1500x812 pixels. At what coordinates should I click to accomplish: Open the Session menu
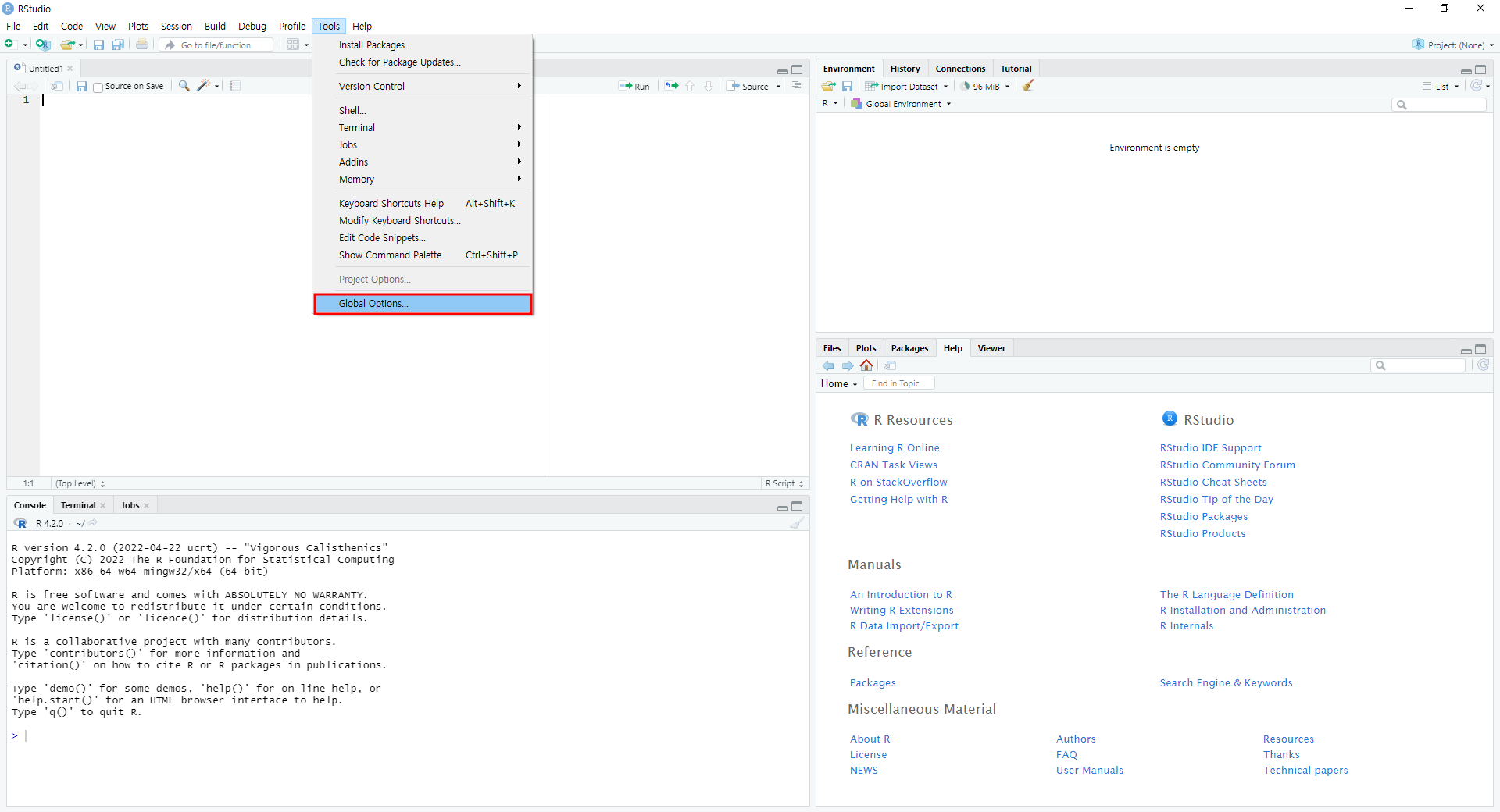click(x=176, y=26)
